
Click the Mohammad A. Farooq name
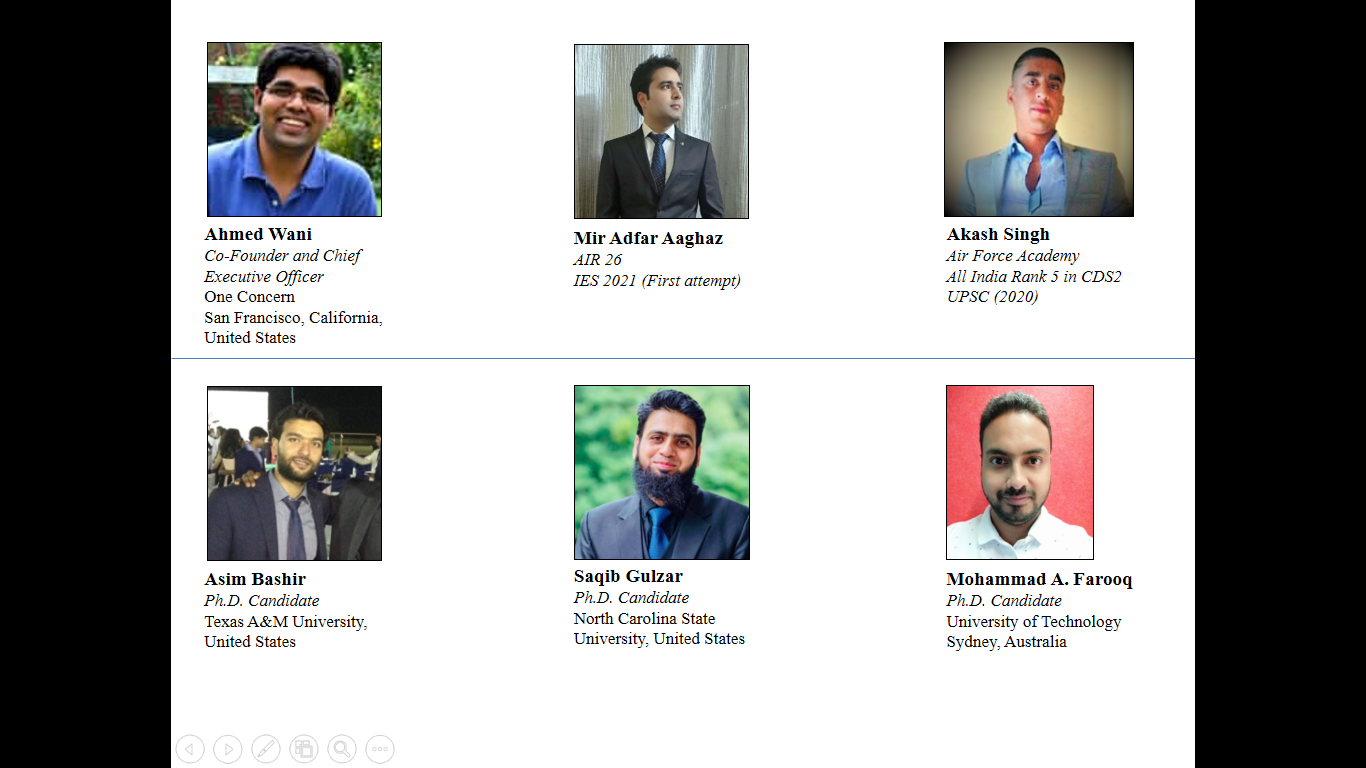click(x=1039, y=579)
